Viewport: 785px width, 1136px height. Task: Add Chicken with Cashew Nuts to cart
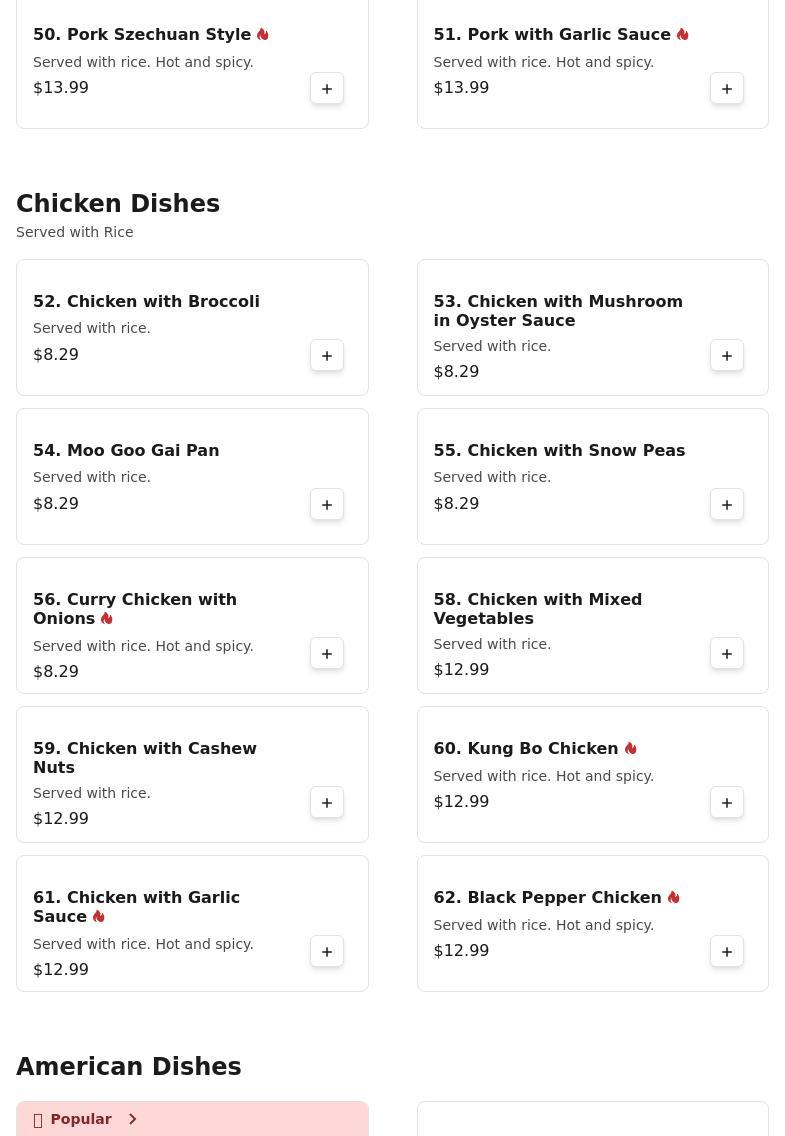pyautogui.click(x=327, y=803)
